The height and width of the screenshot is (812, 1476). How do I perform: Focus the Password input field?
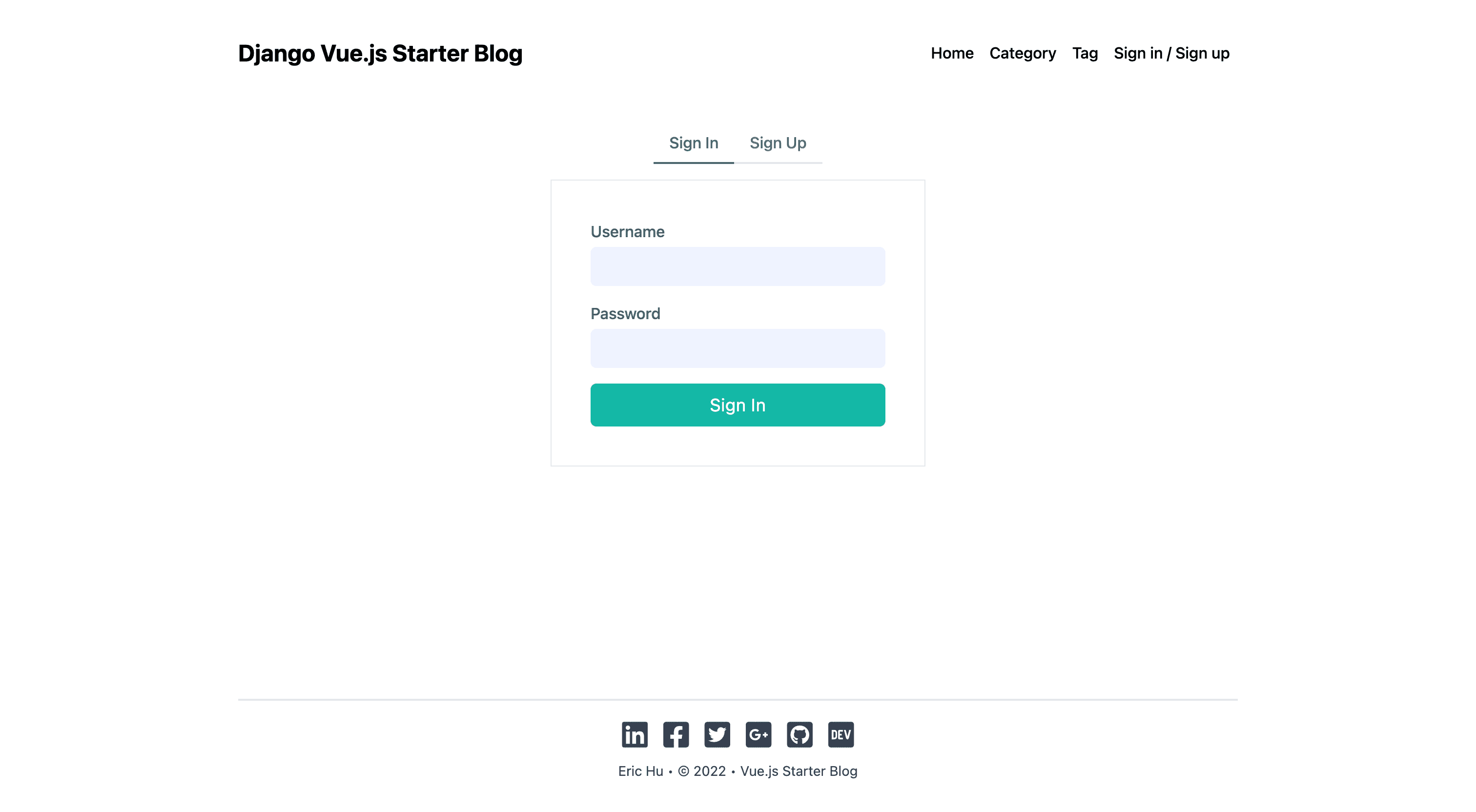click(x=738, y=348)
